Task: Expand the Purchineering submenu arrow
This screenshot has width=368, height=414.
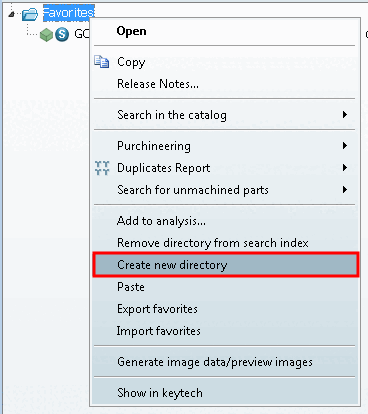Action: point(345,146)
